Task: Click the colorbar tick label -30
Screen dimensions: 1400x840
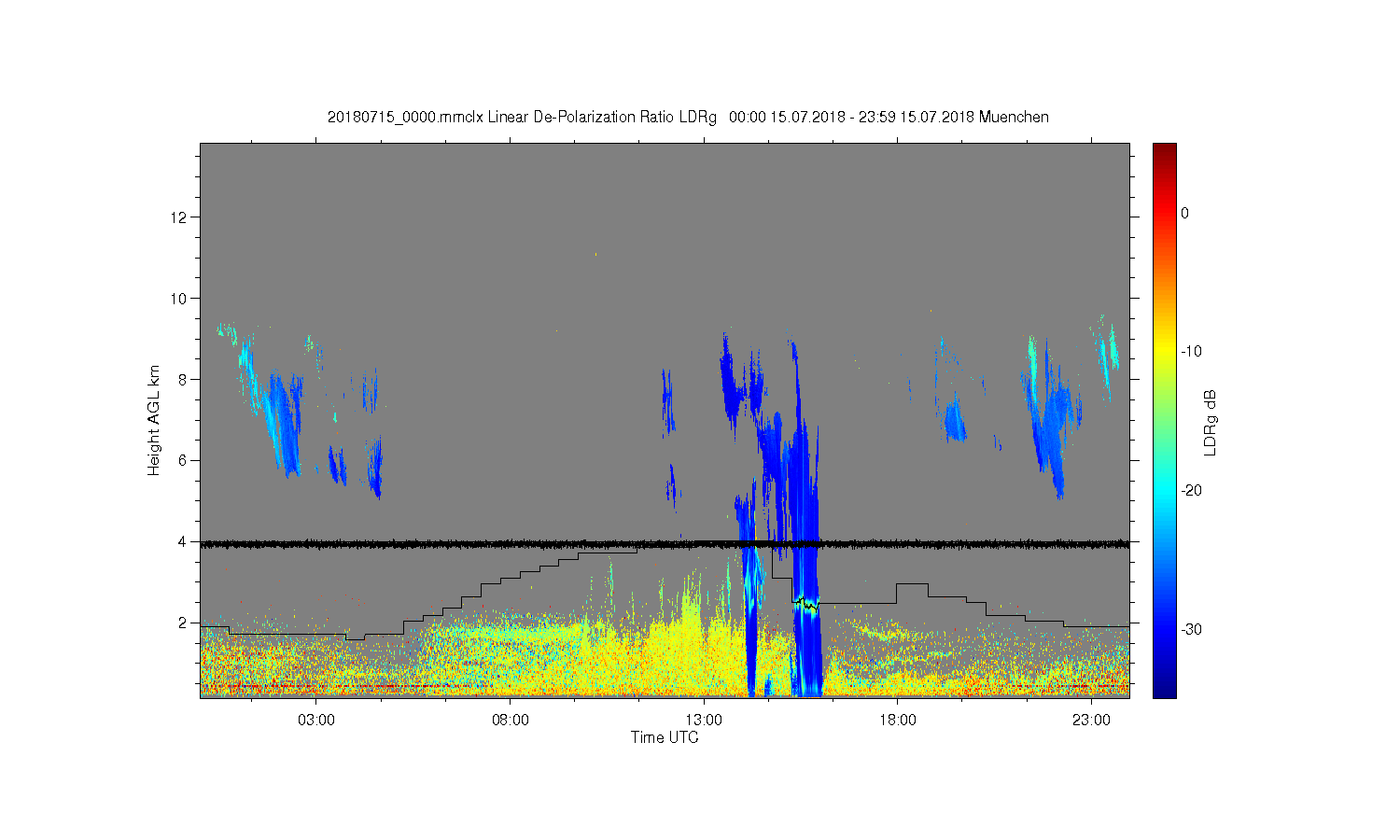Action: [x=1192, y=630]
